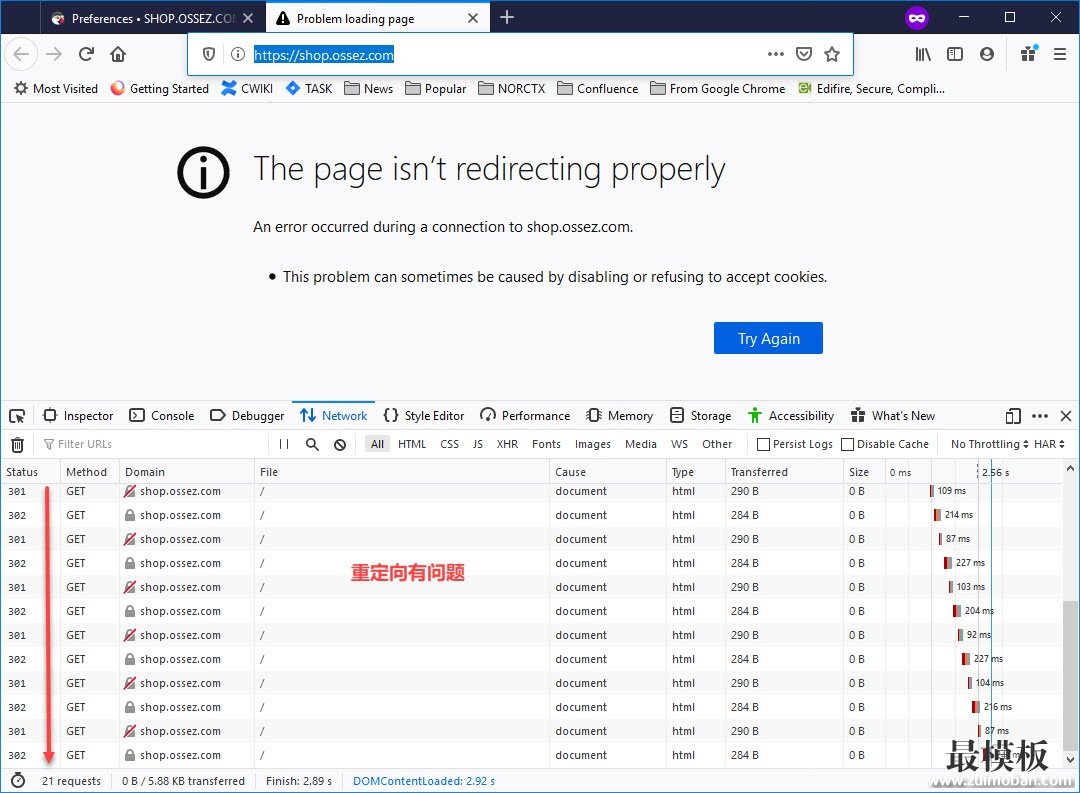1080x793 pixels.
Task: Click the address bar URL field
Action: (x=506, y=54)
